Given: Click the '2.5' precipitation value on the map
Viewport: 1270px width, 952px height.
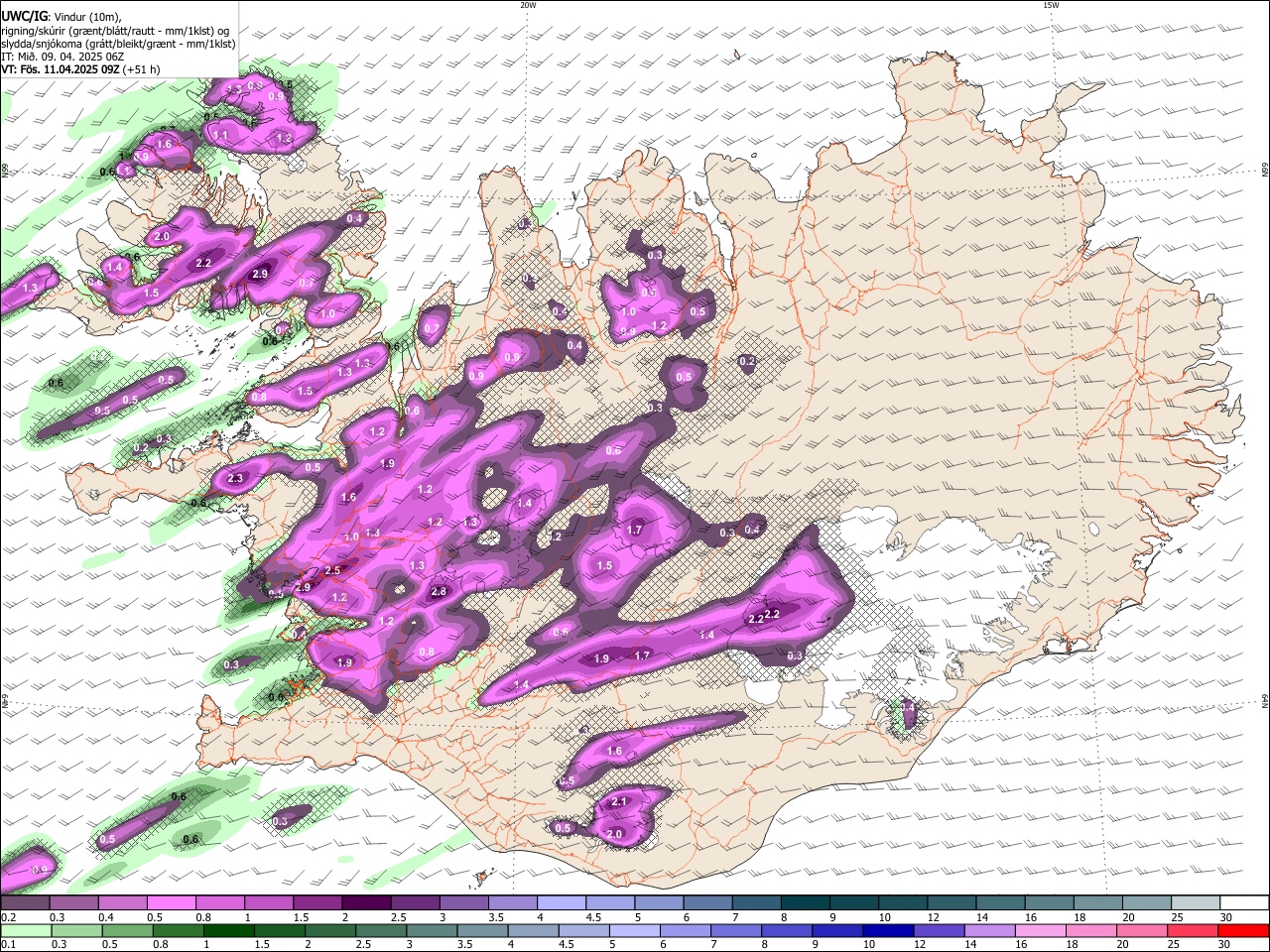Looking at the screenshot, I should (x=332, y=570).
